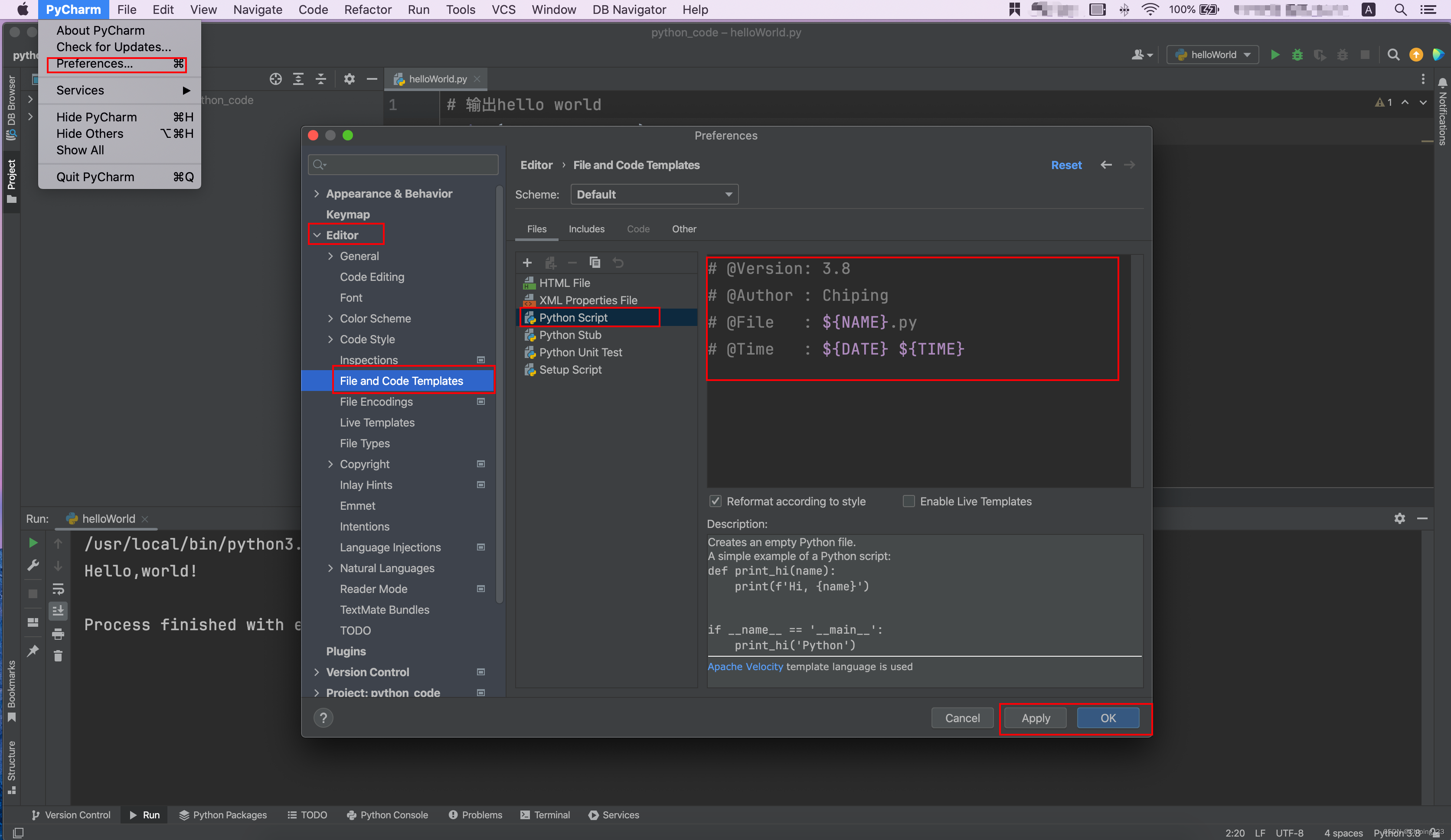
Task: Click the Scroll to End icon
Action: [58, 610]
